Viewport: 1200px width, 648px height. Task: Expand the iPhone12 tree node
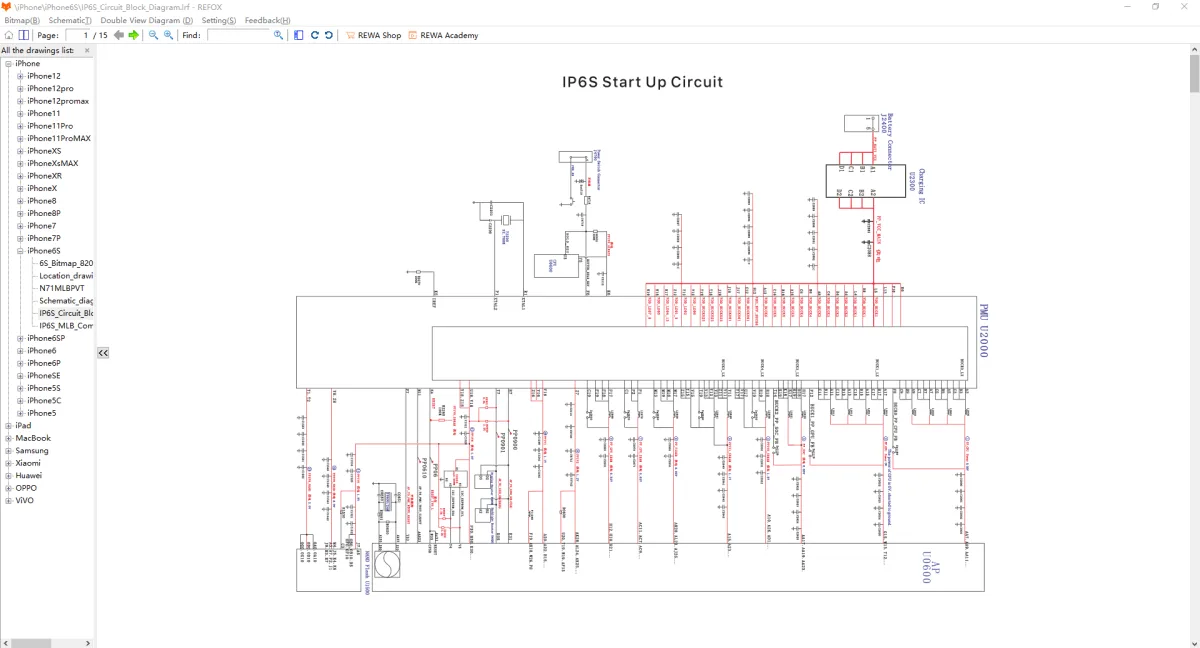click(20, 76)
